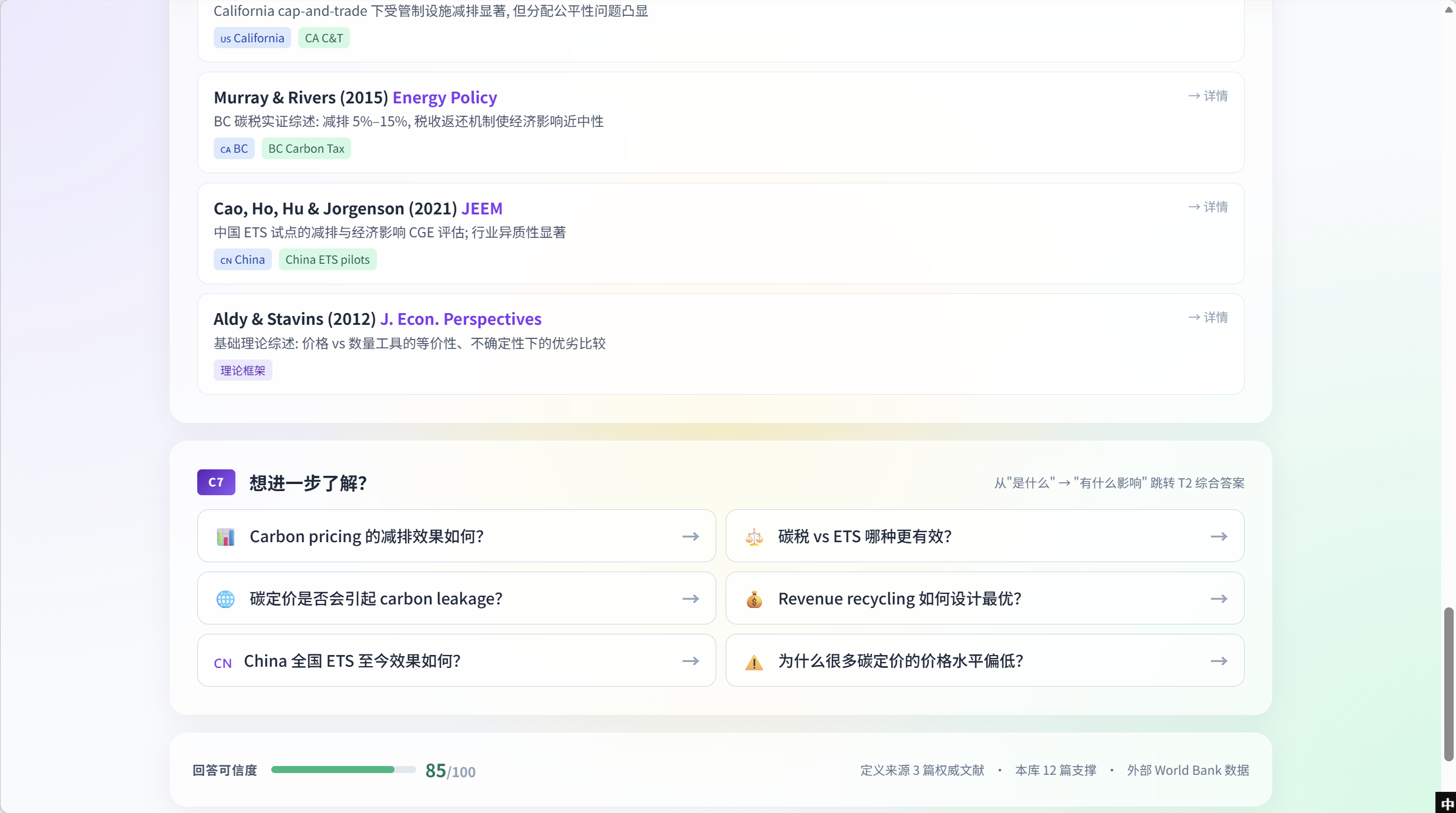Click the globe icon for carbon leakage question
Image resolution: width=1456 pixels, height=813 pixels.
(x=225, y=599)
